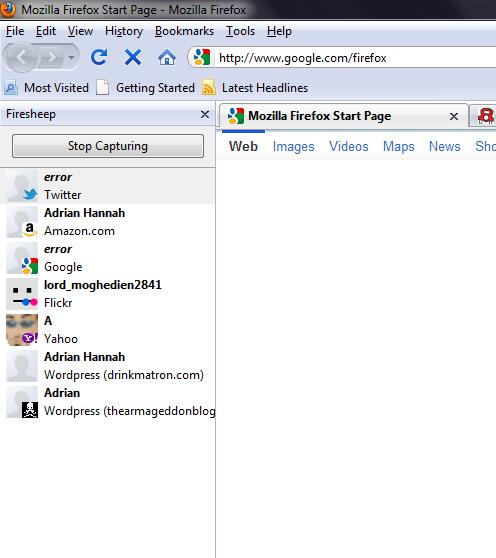This screenshot has width=496, height=558.
Task: Open the Latest Headlines RSS feed icon
Action: point(209,88)
